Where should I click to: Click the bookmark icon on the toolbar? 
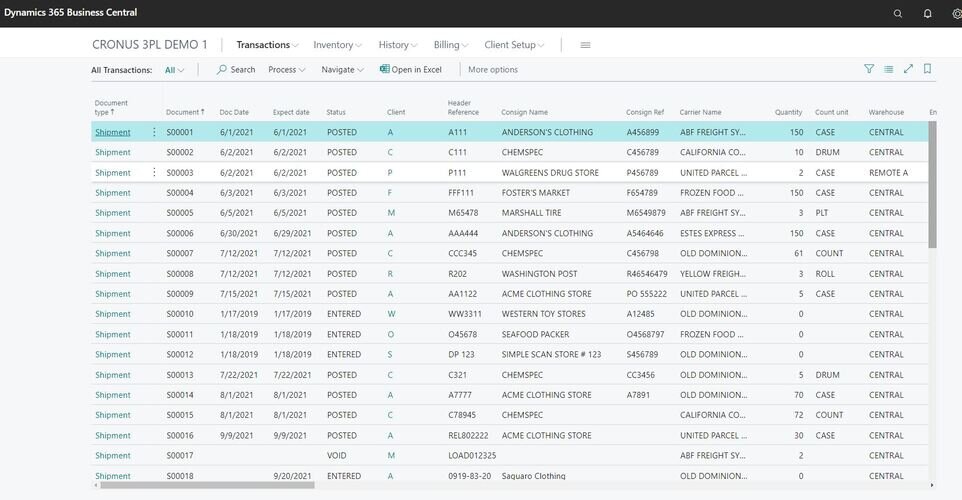coord(928,69)
